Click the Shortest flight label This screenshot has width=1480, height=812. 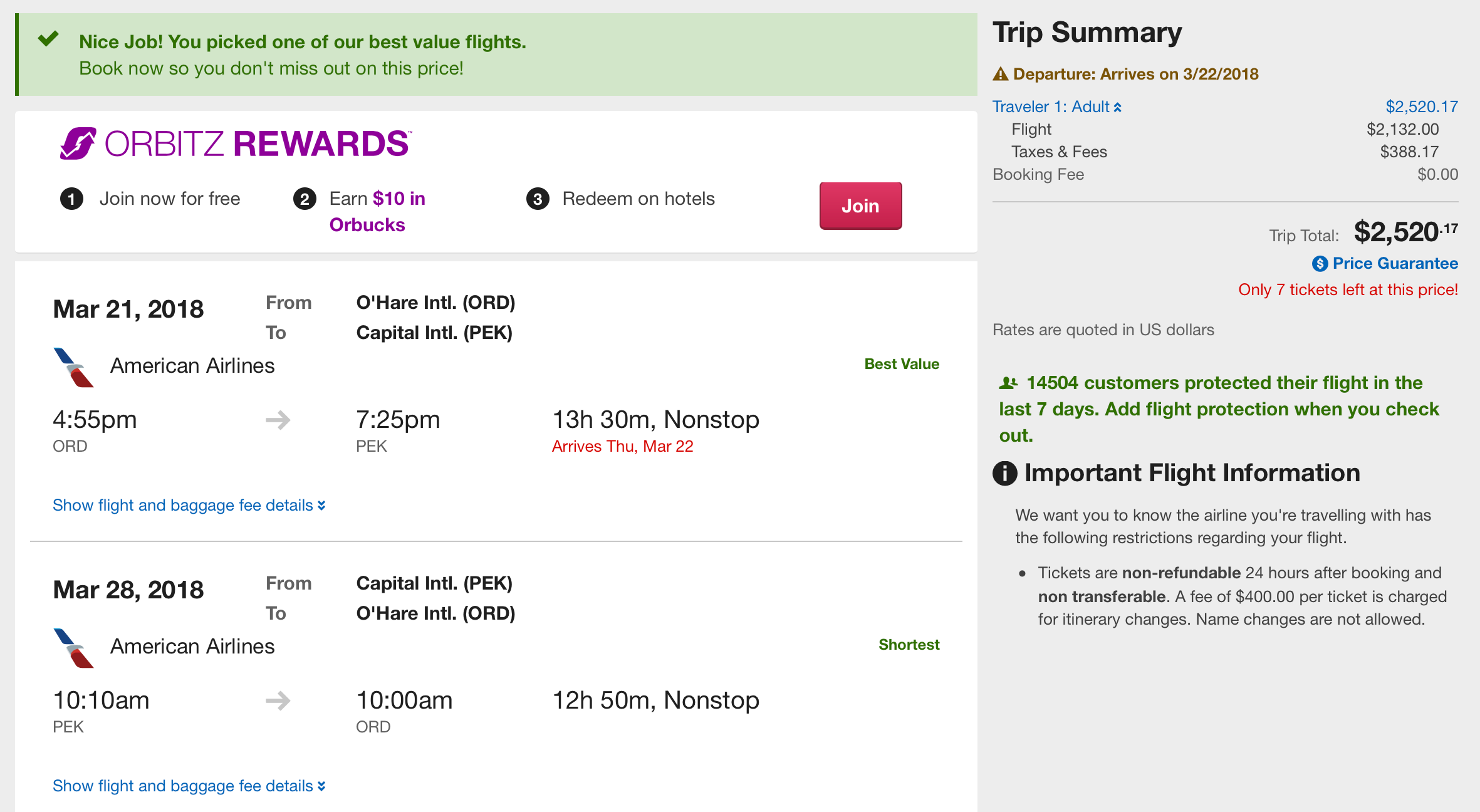click(x=909, y=645)
